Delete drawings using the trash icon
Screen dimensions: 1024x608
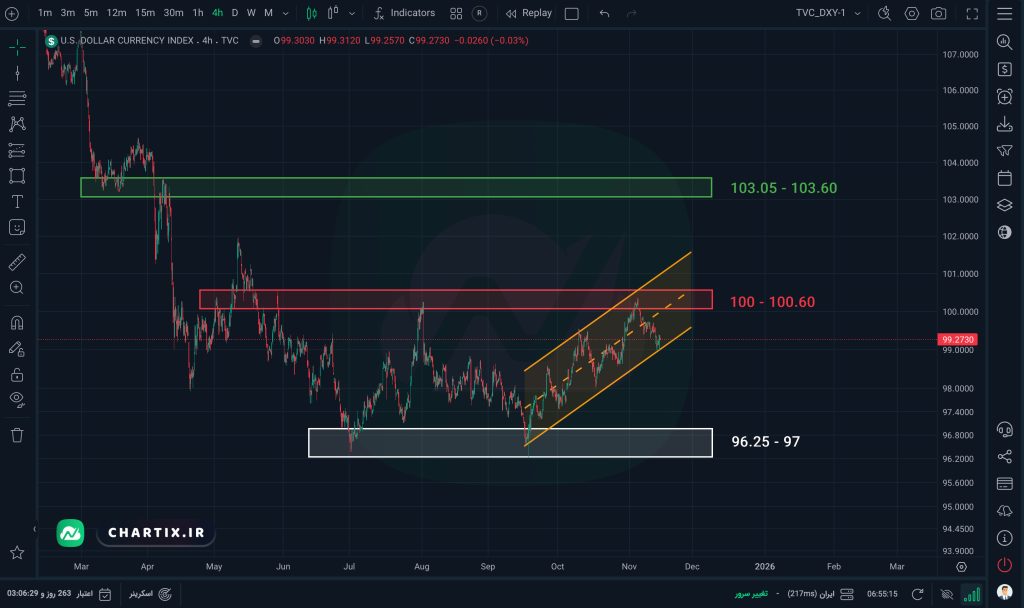pyautogui.click(x=17, y=435)
